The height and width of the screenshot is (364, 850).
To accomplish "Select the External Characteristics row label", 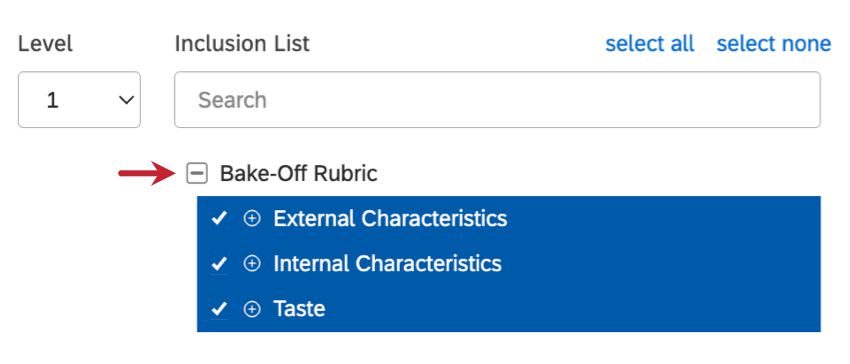I will pos(390,218).
